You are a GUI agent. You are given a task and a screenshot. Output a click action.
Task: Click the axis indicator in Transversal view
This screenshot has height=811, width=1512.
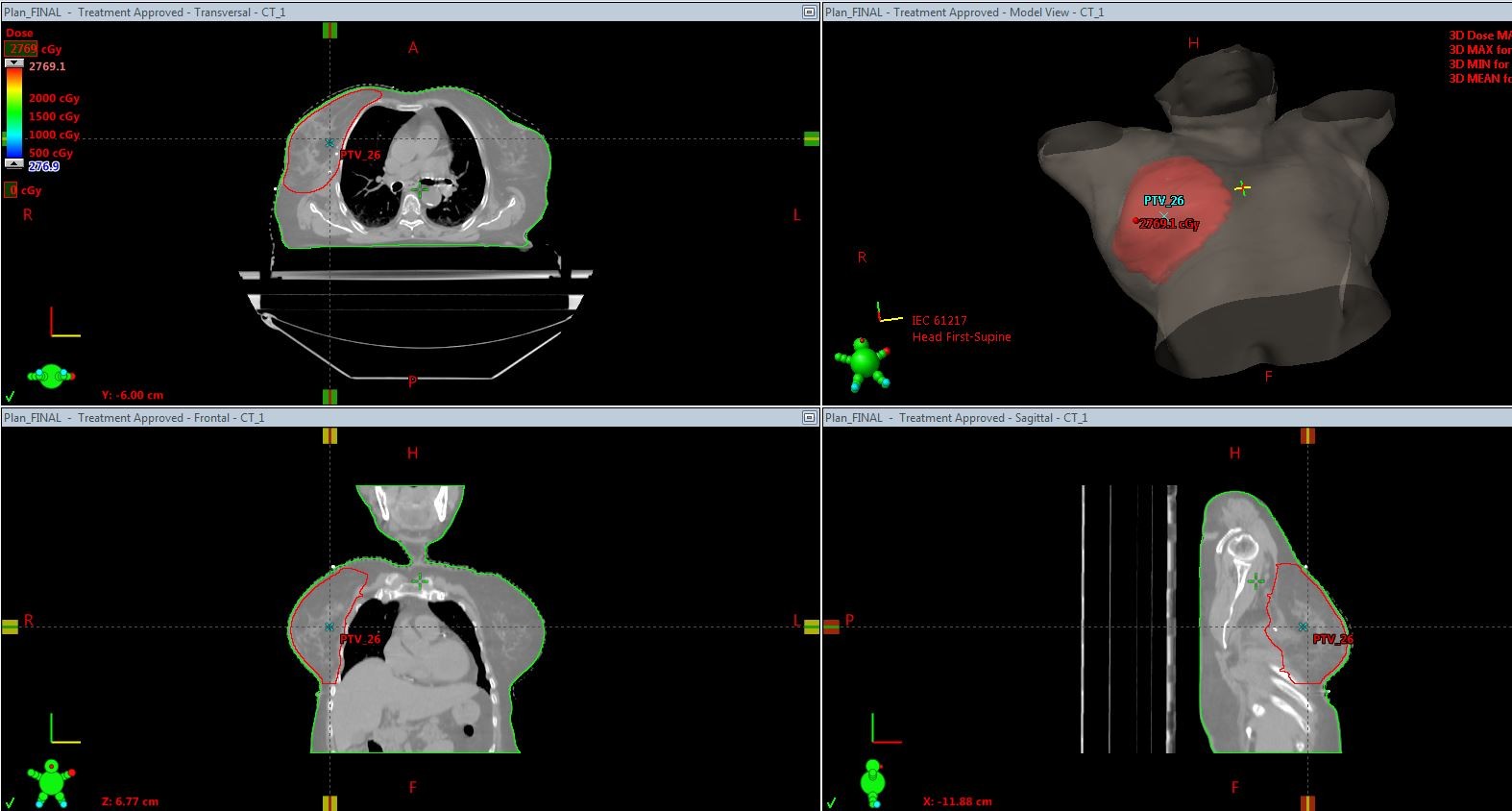tap(64, 323)
